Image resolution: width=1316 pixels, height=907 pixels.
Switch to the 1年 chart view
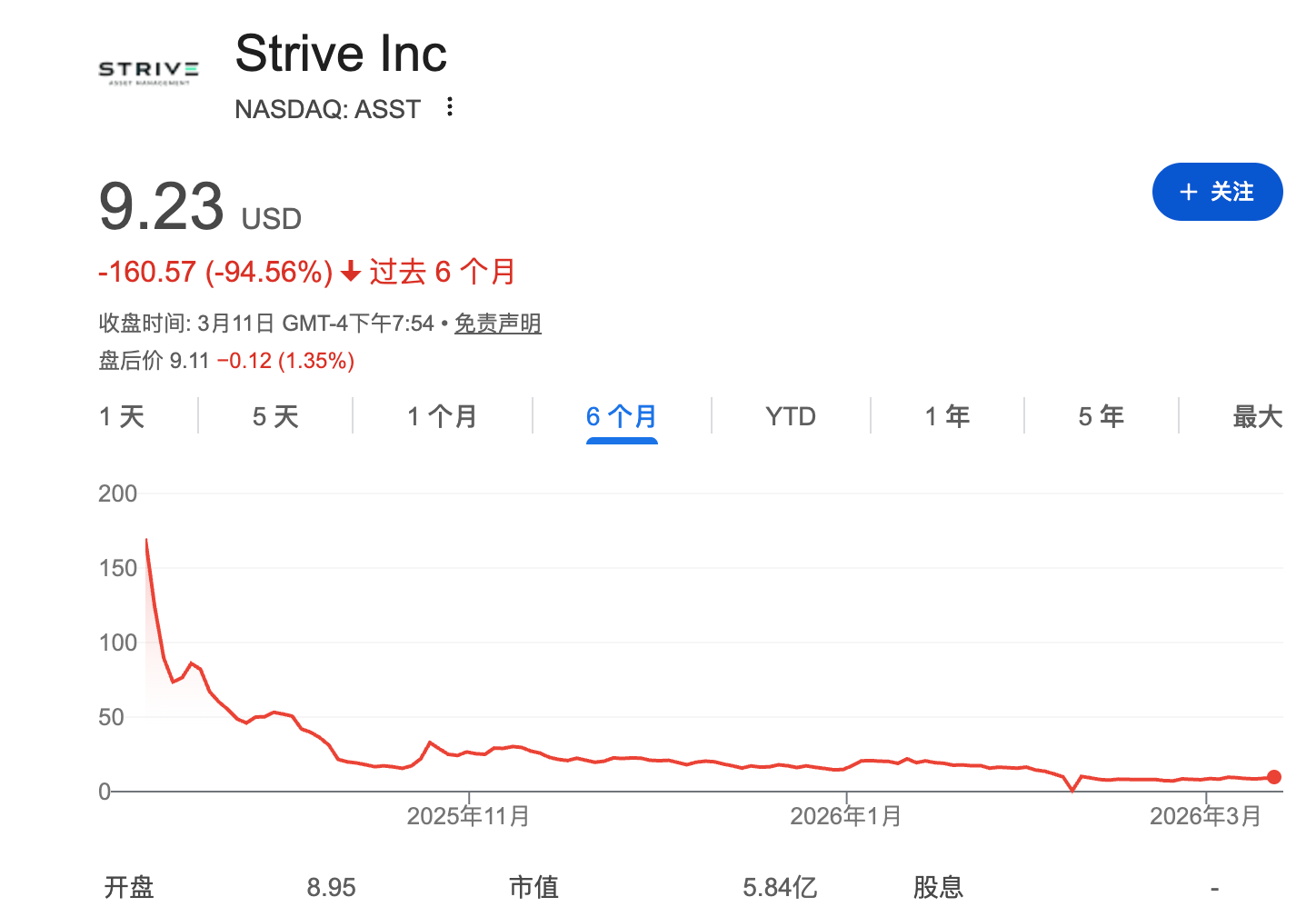(x=947, y=415)
